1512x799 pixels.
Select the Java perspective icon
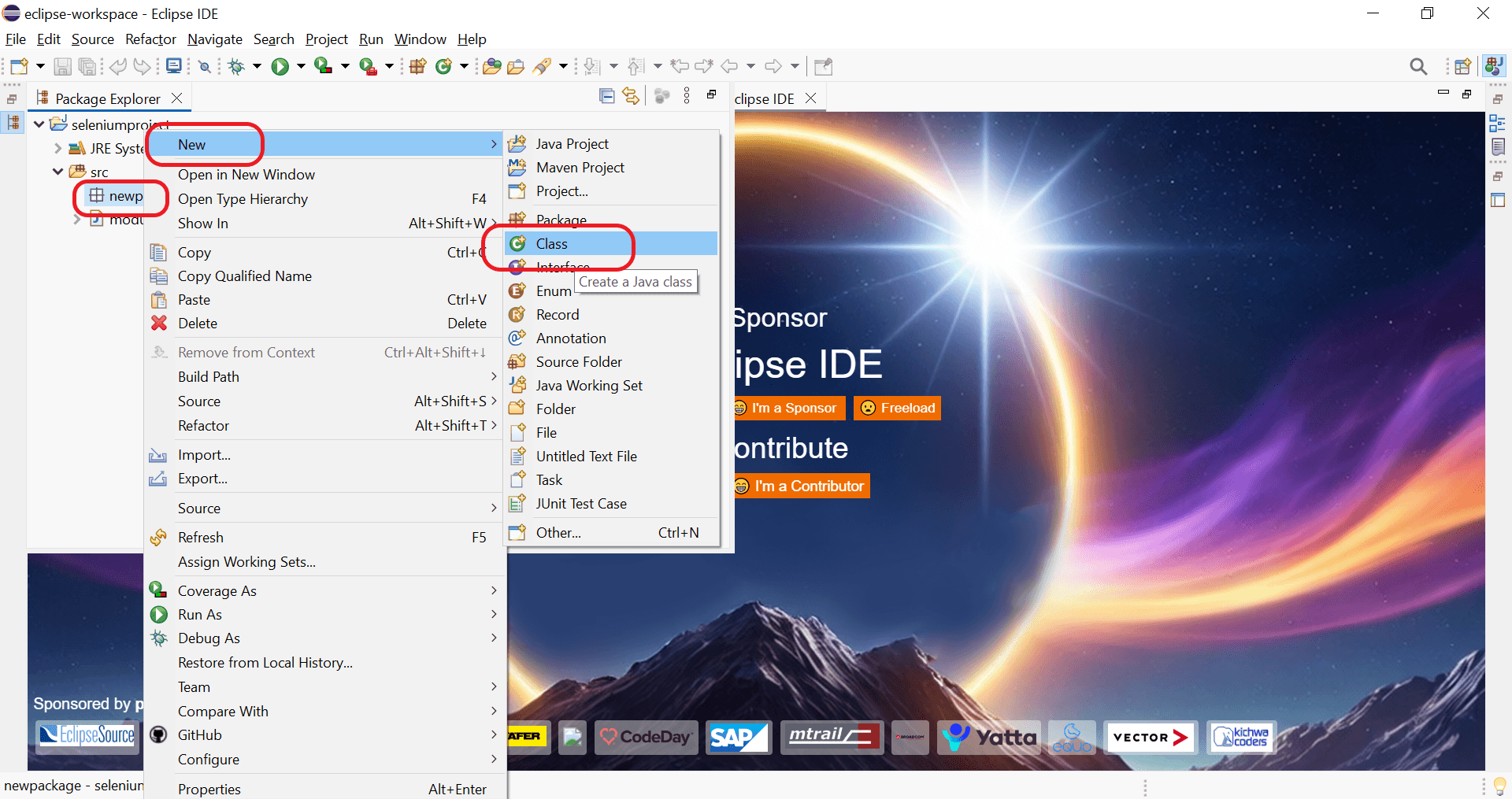[x=1493, y=66]
